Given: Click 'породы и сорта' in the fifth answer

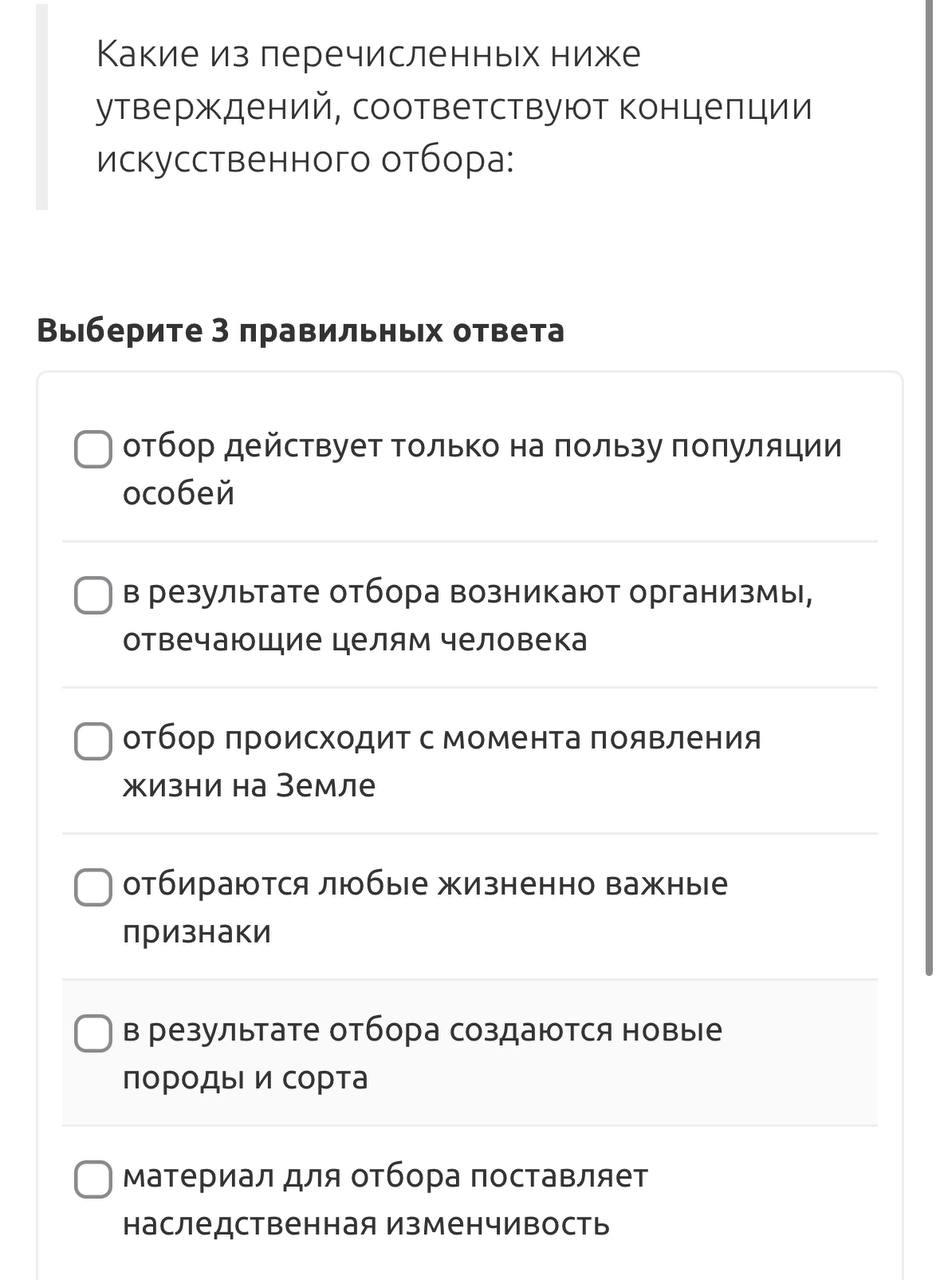Looking at the screenshot, I should point(245,1078).
